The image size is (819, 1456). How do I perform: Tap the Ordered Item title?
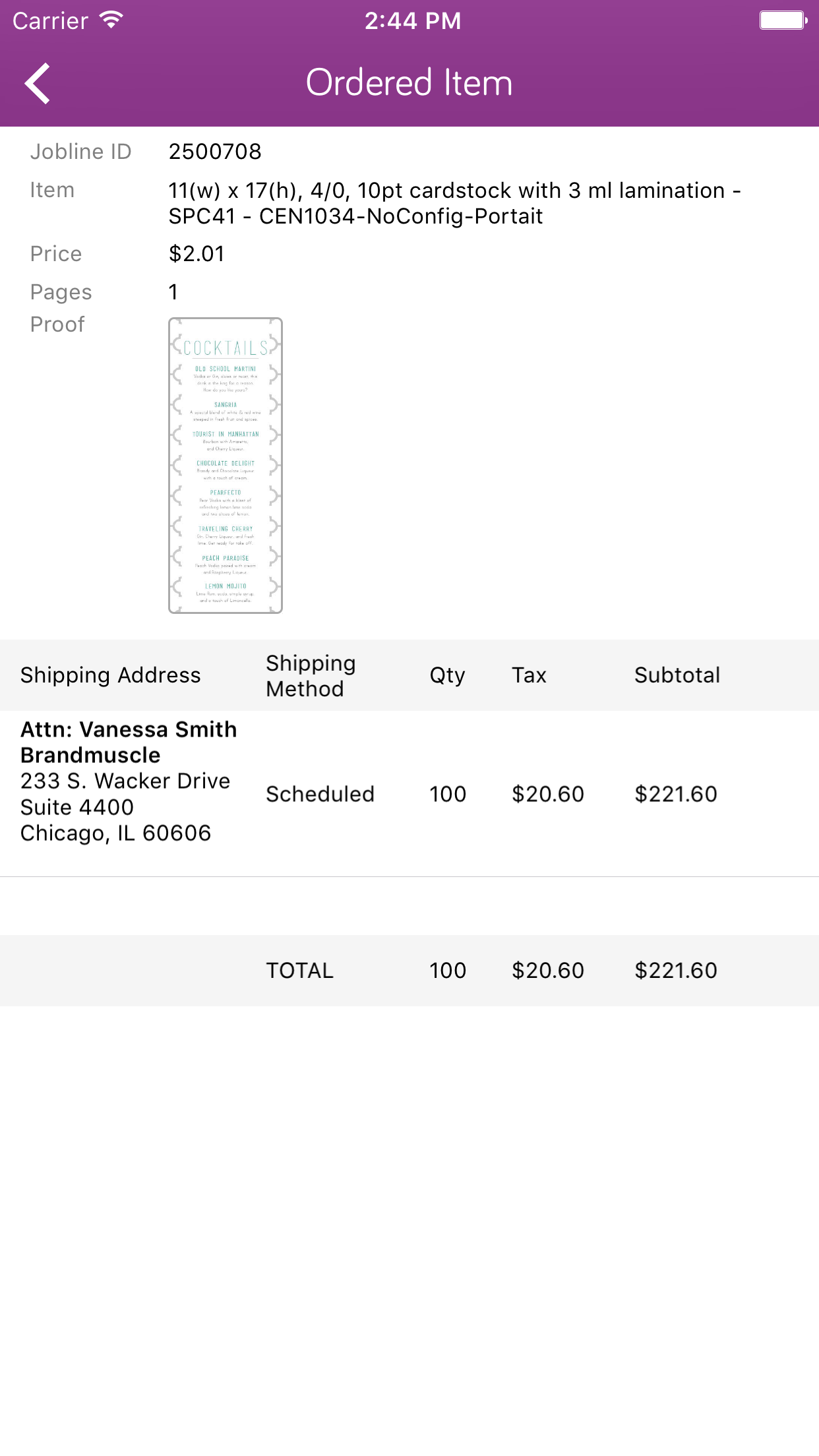(409, 83)
